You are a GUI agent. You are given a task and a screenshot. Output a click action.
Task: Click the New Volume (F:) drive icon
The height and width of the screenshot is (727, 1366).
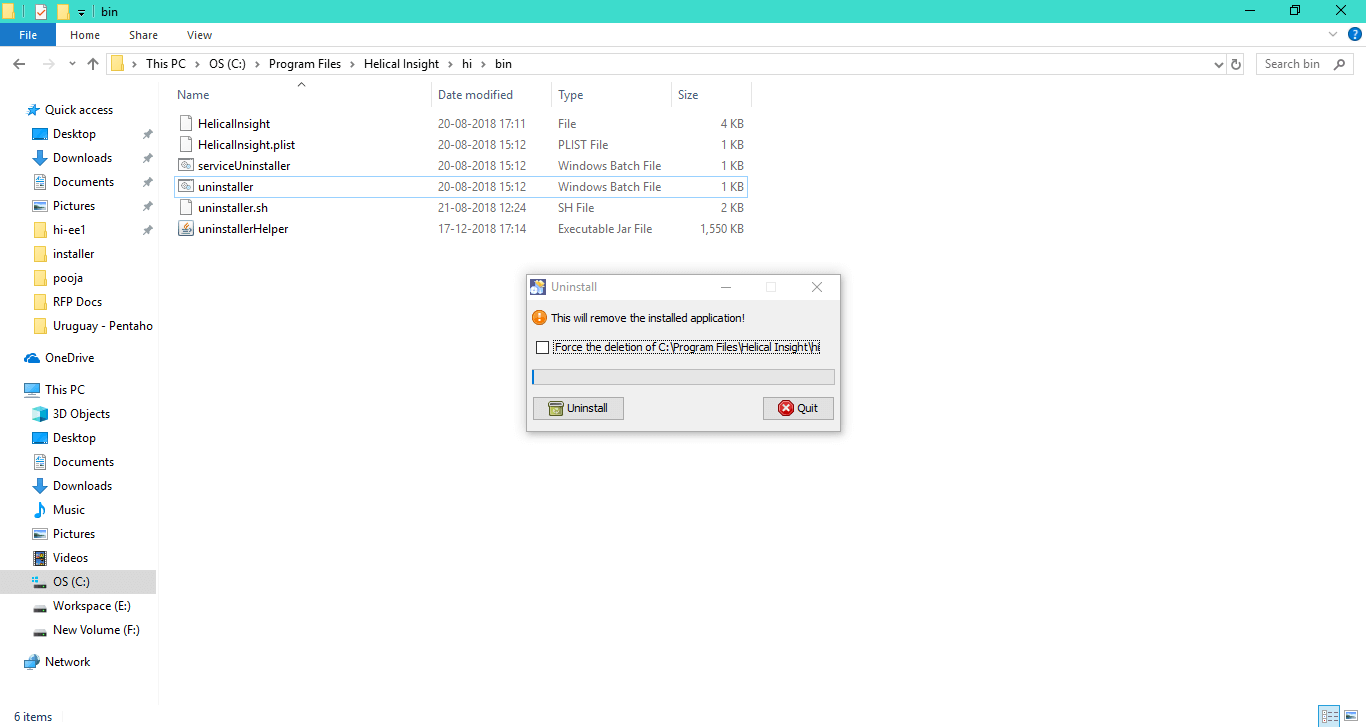click(x=40, y=631)
